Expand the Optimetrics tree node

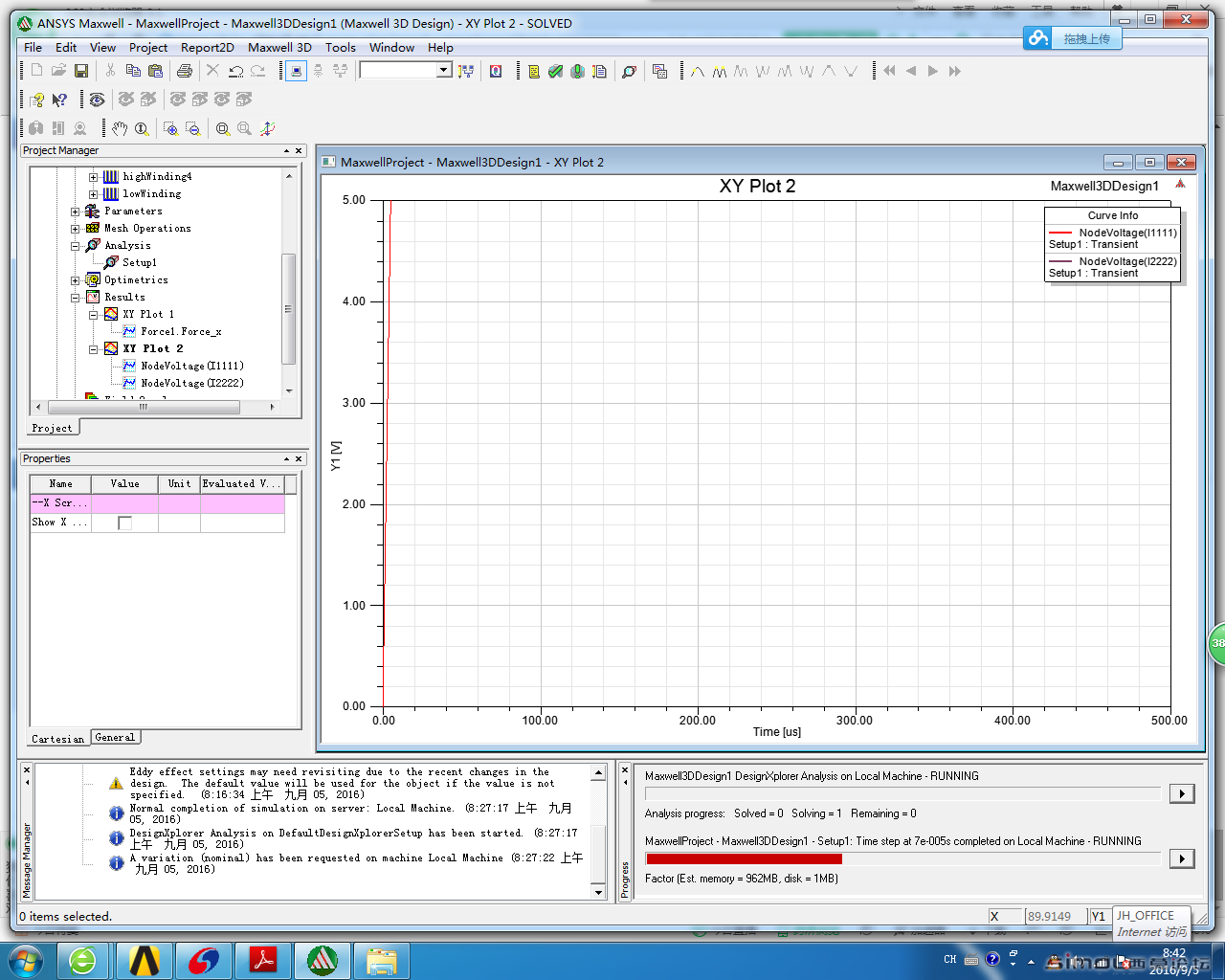tap(76, 280)
